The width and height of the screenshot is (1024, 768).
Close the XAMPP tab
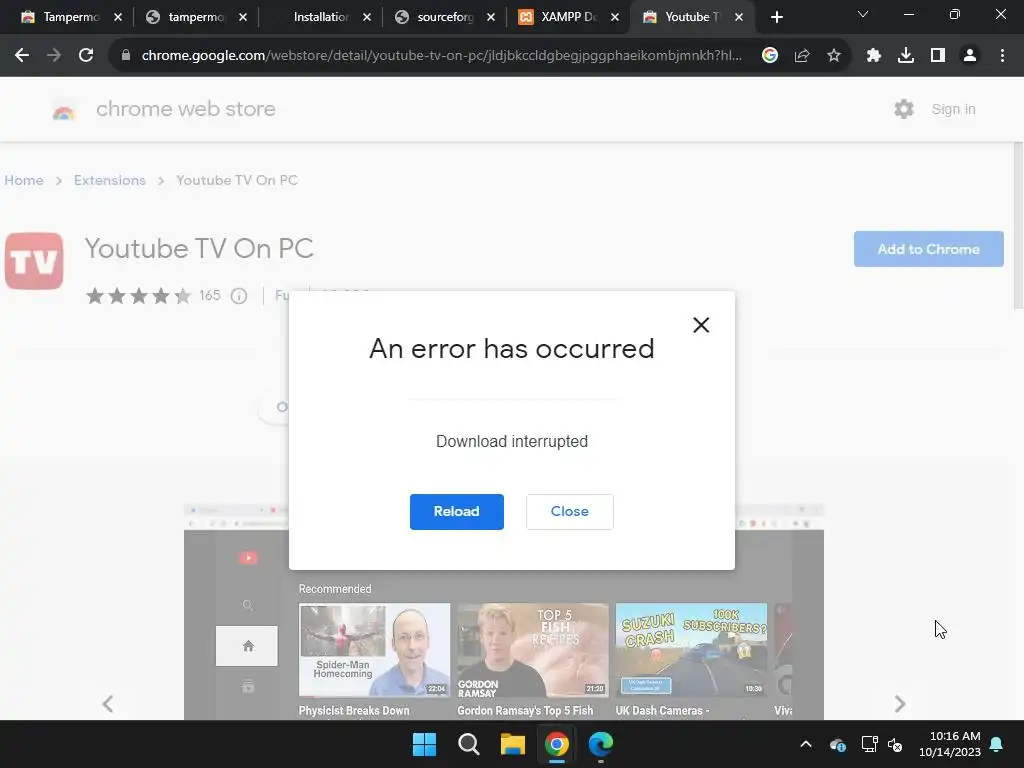(x=615, y=17)
